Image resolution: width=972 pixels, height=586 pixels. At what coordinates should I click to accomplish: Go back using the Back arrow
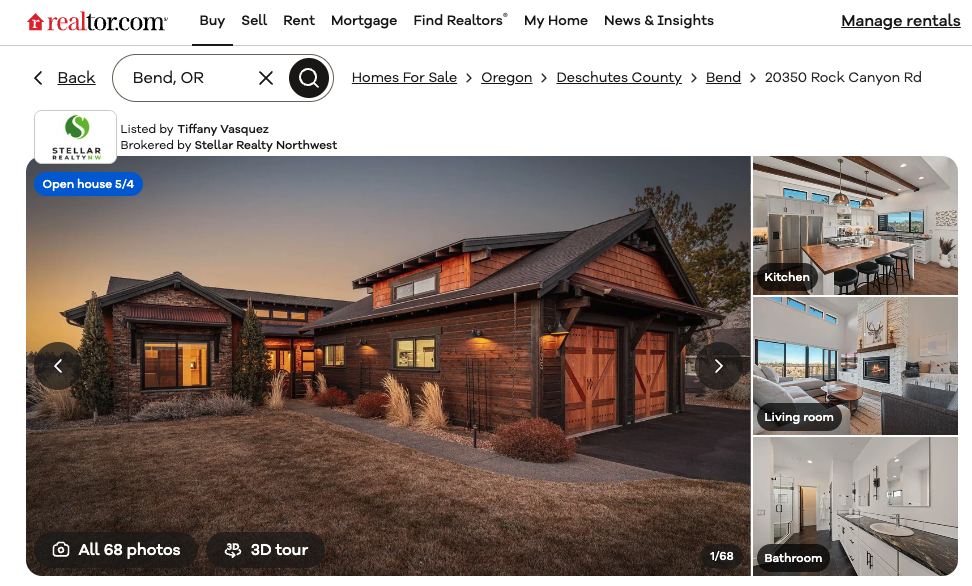64,78
